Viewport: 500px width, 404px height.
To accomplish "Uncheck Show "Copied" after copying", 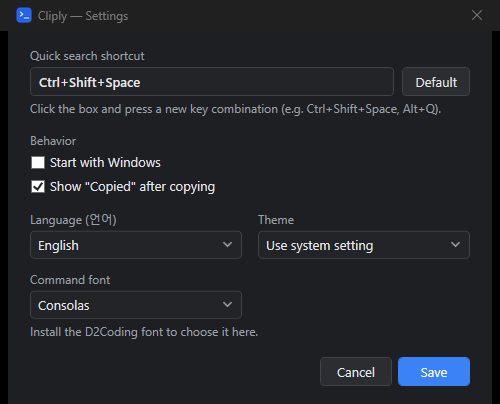I will (38, 187).
